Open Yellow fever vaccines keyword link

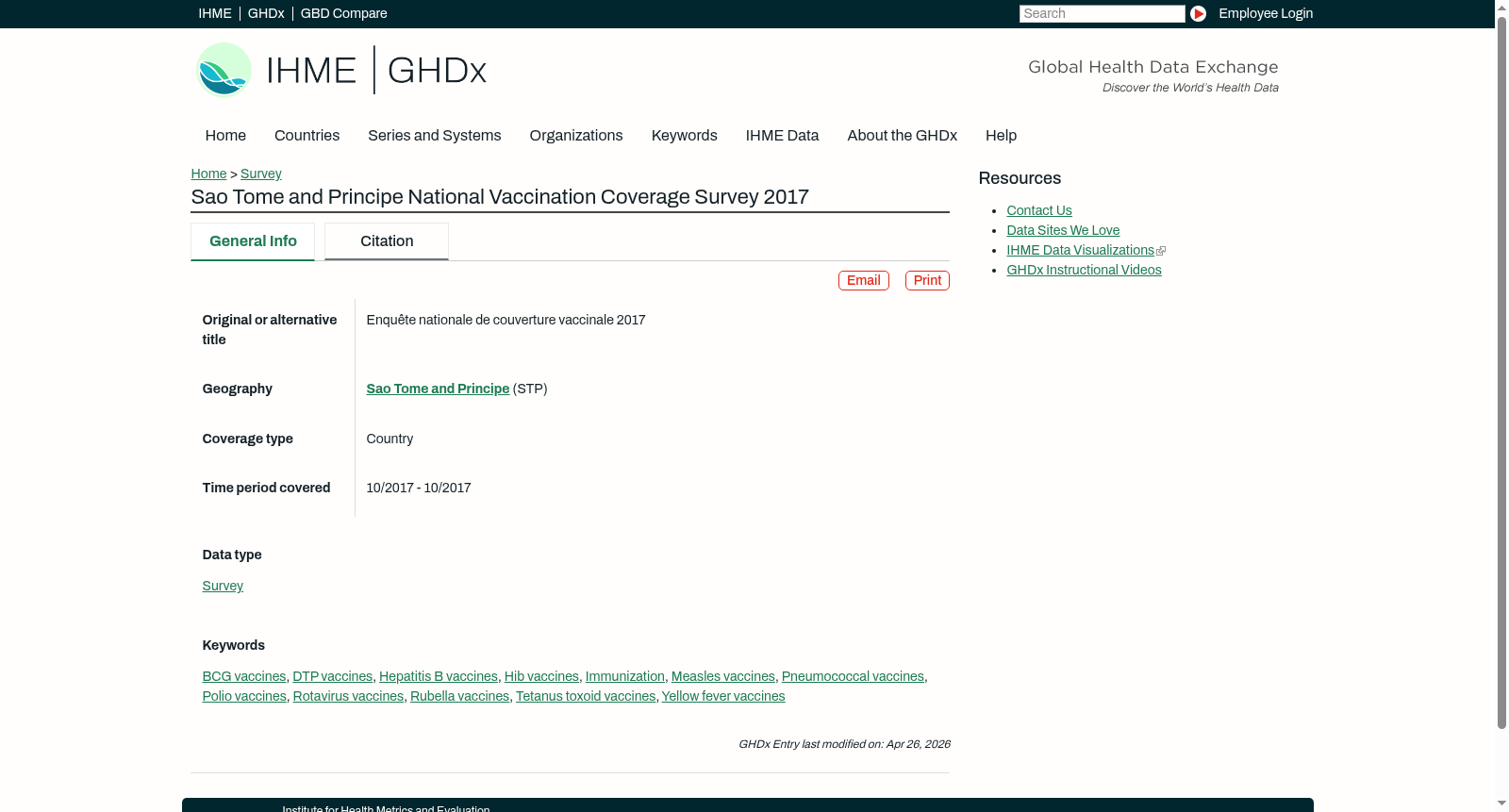click(x=723, y=696)
